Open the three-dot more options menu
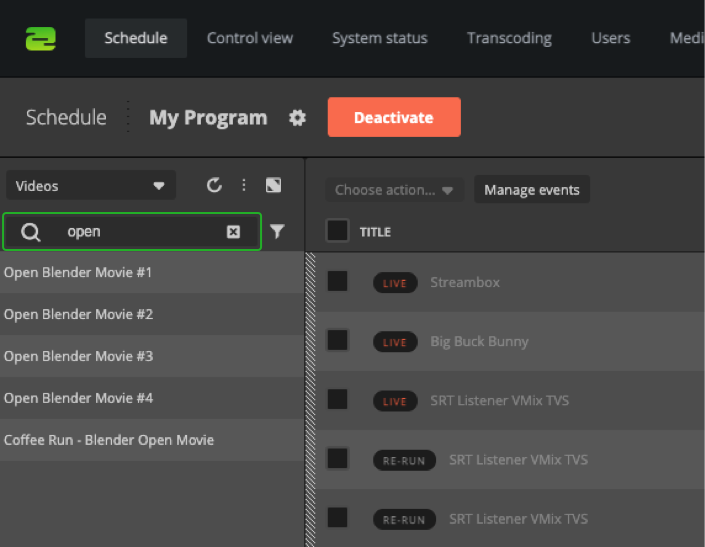This screenshot has width=705, height=547. [x=243, y=185]
